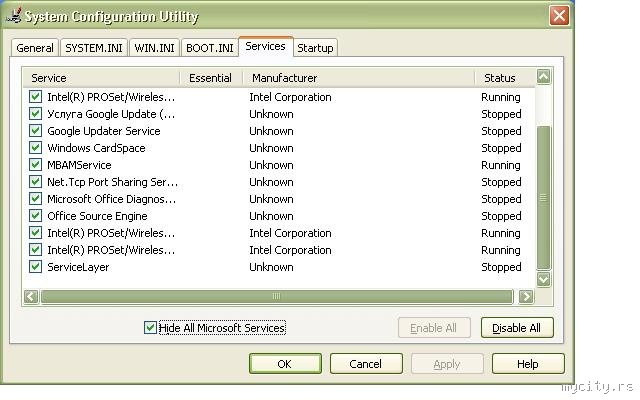Select the Услуга Google Update service name
This screenshot has height=400, width=640.
click(x=111, y=114)
